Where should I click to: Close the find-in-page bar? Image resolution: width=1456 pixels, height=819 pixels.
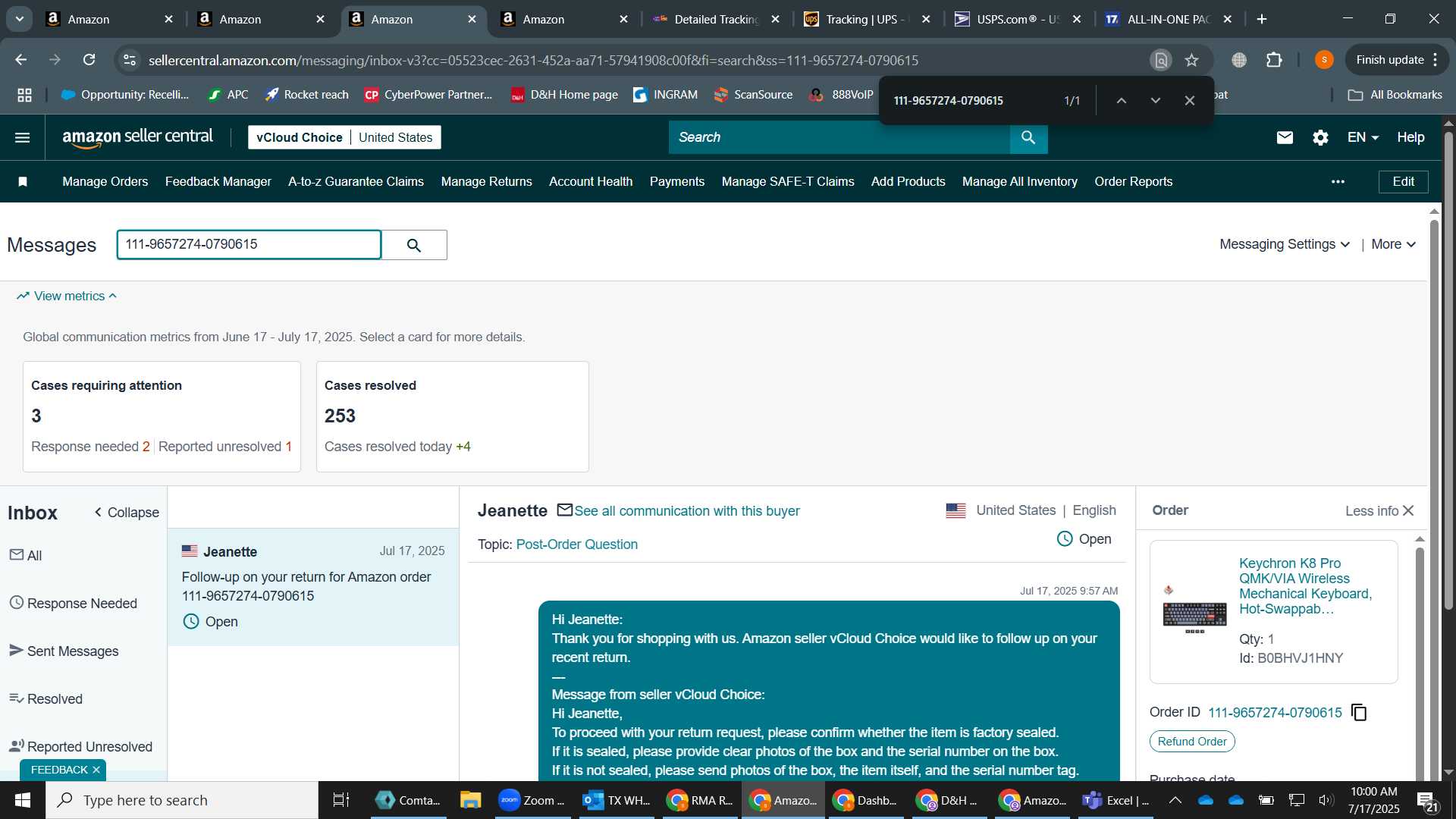click(x=1189, y=100)
